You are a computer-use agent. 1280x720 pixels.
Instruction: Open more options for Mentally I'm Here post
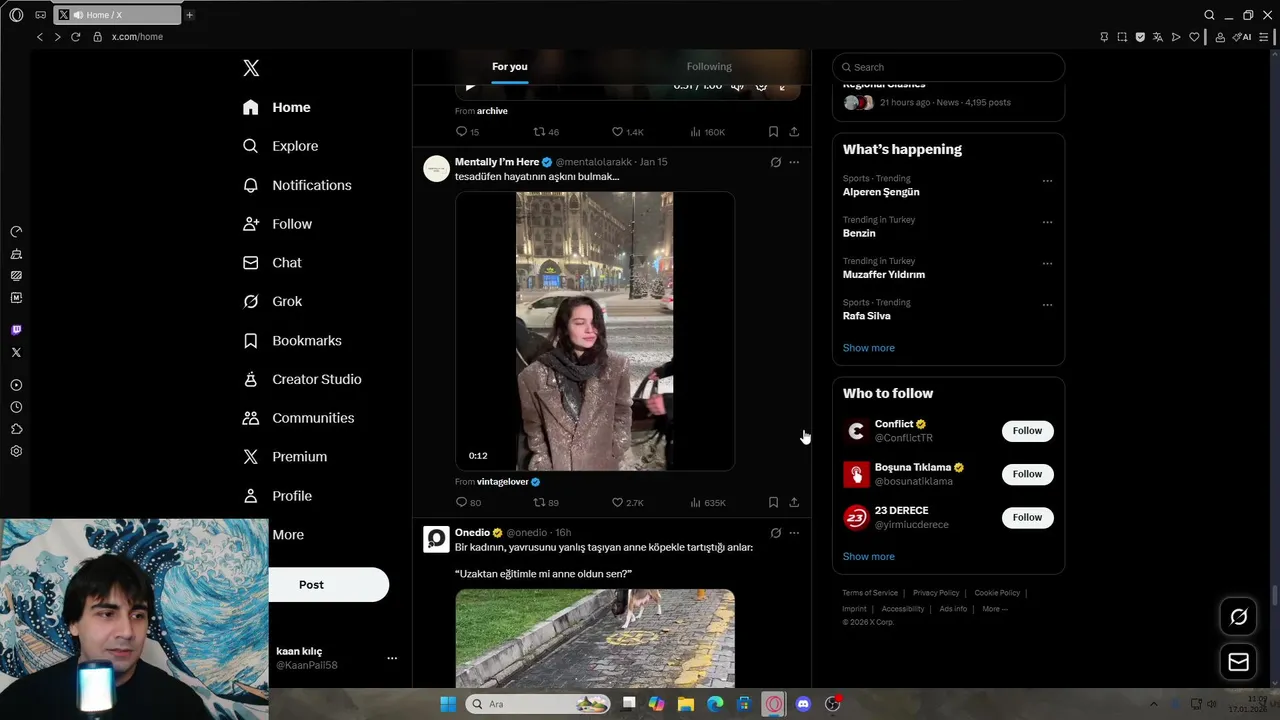794,162
